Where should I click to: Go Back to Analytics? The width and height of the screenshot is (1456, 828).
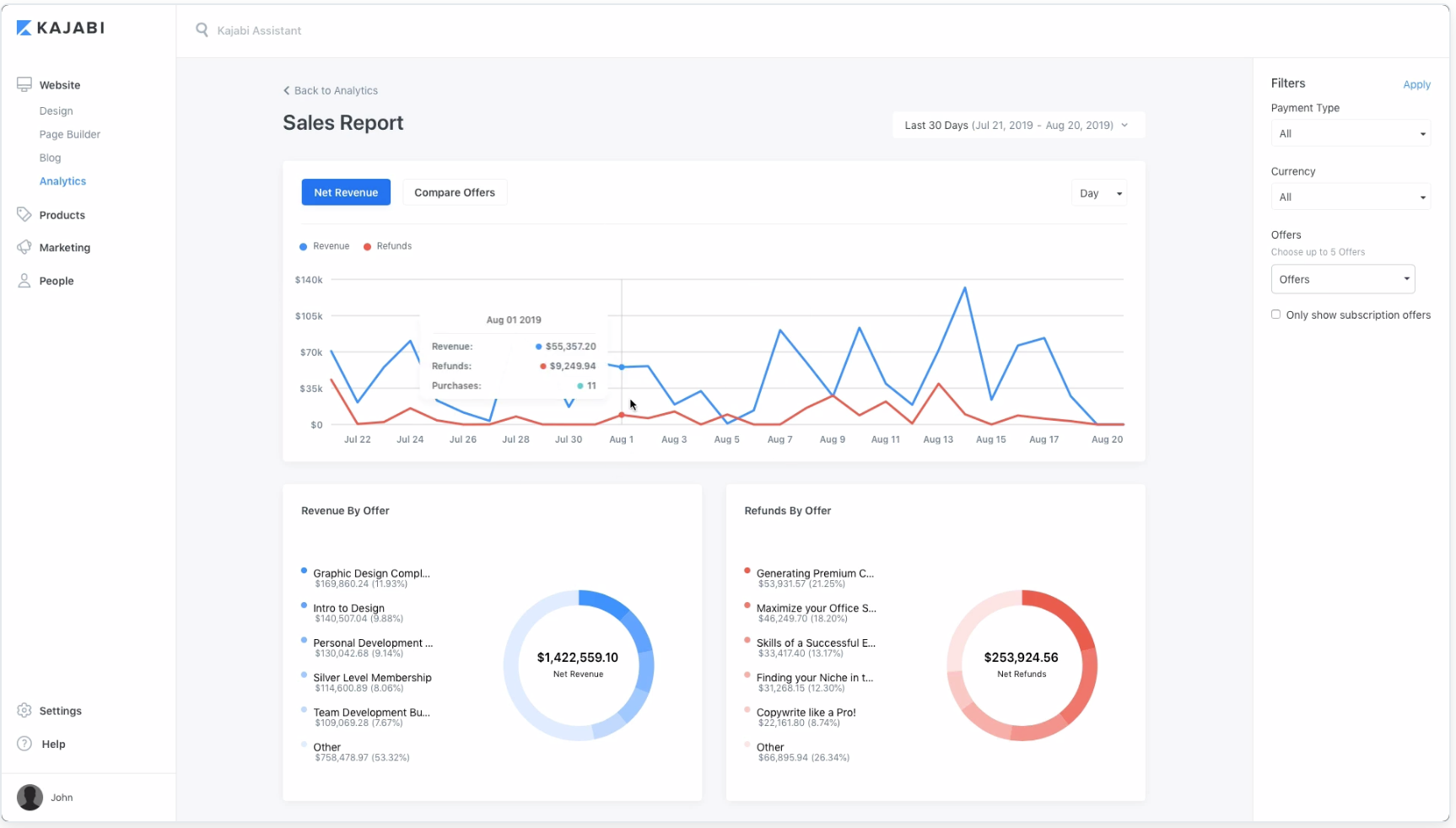click(x=330, y=90)
